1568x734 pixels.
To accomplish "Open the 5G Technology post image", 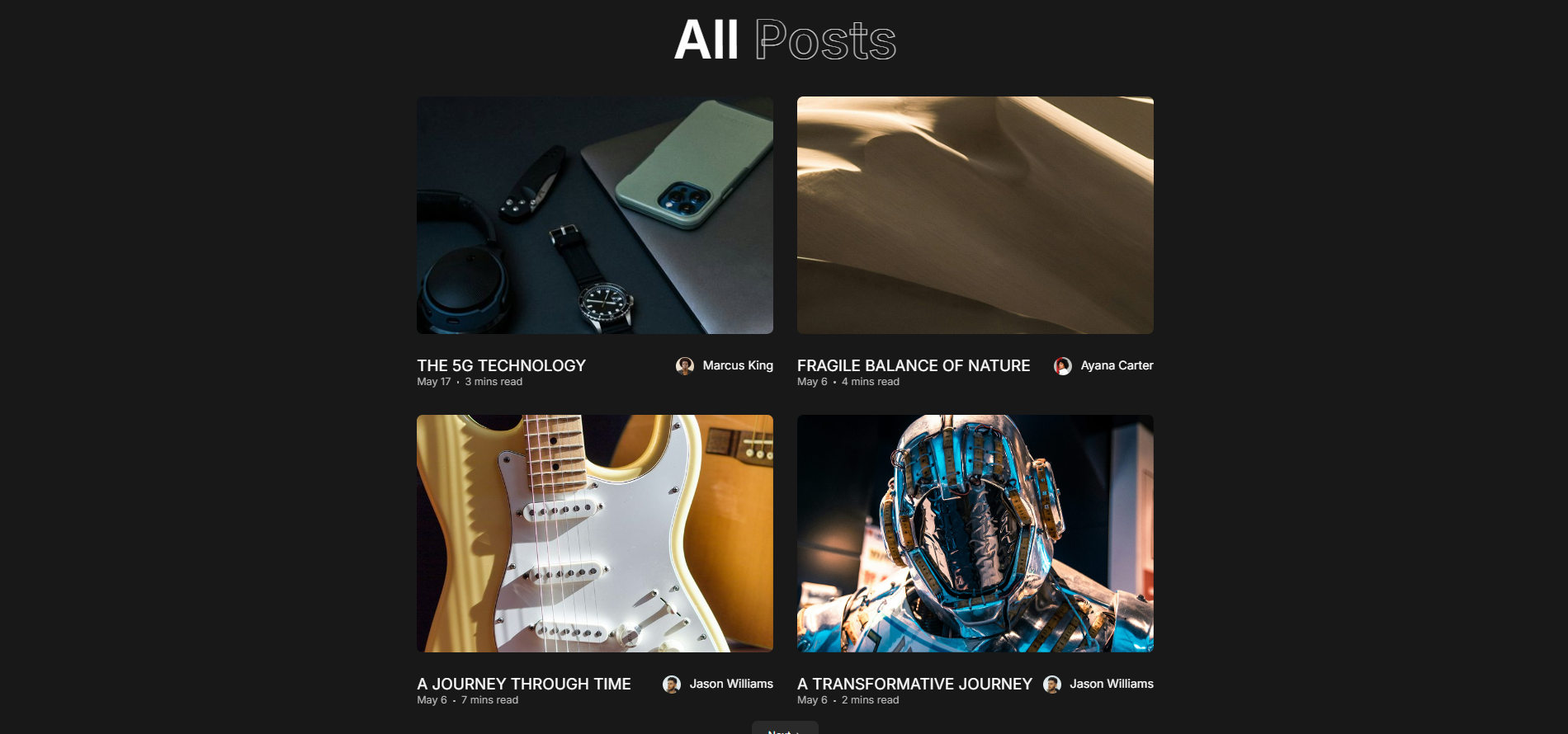I will 595,215.
